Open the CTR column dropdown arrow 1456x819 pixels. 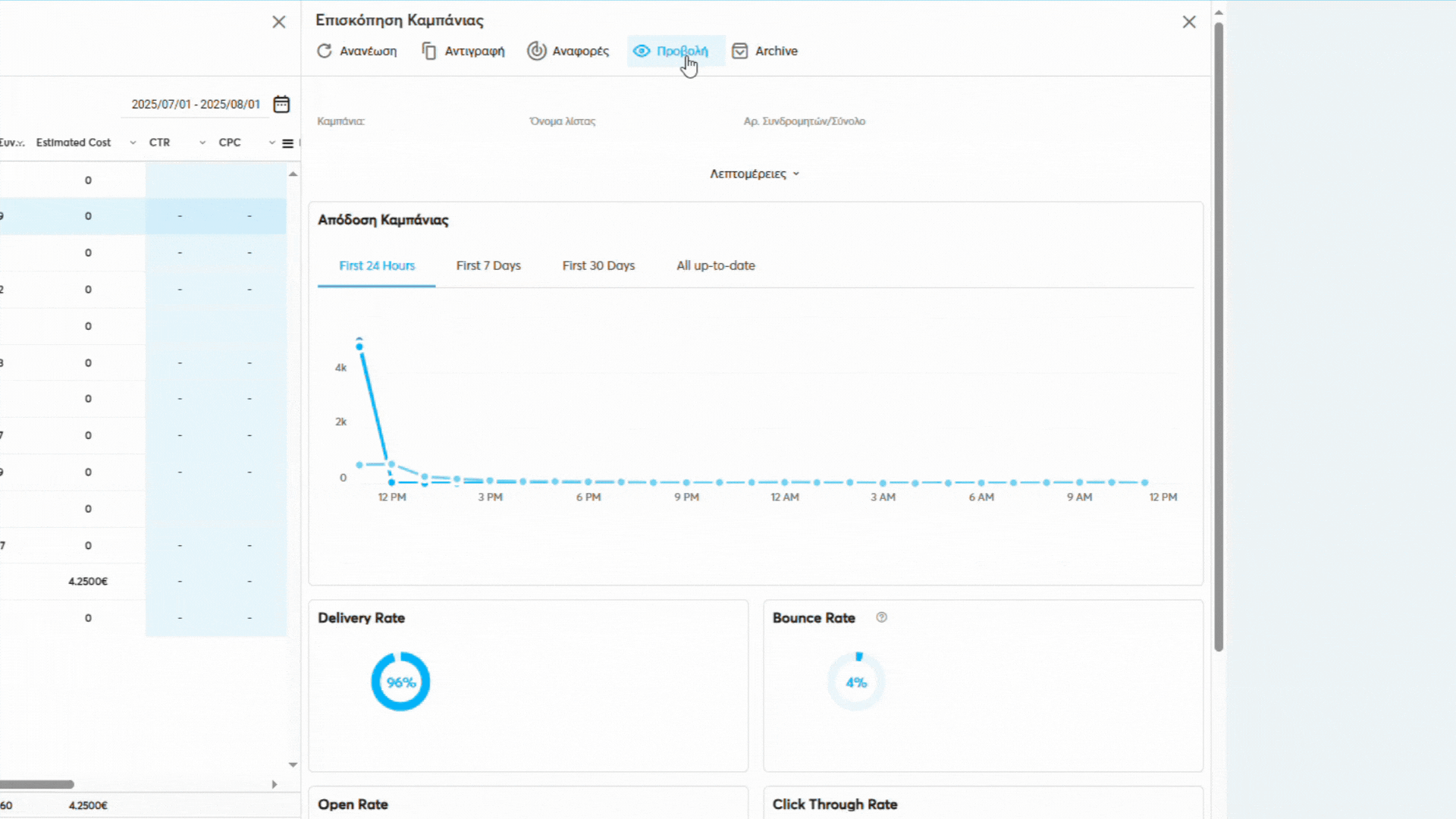click(202, 143)
